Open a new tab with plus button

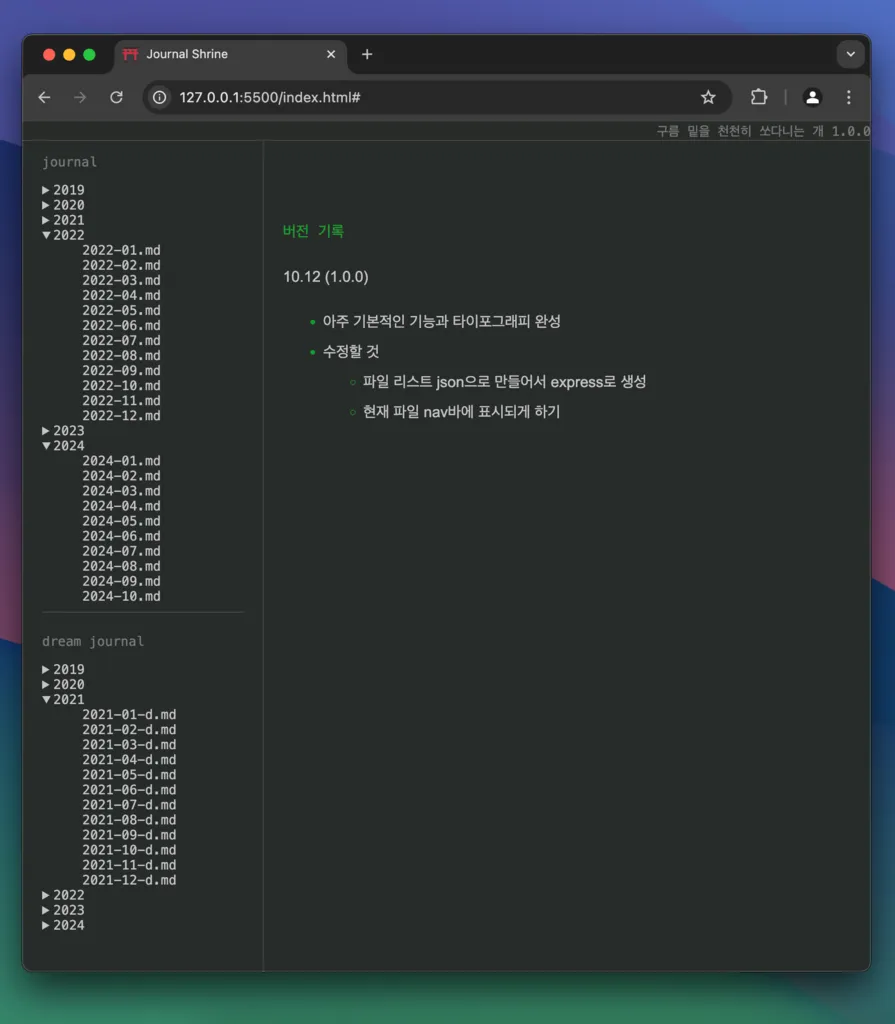[x=367, y=54]
